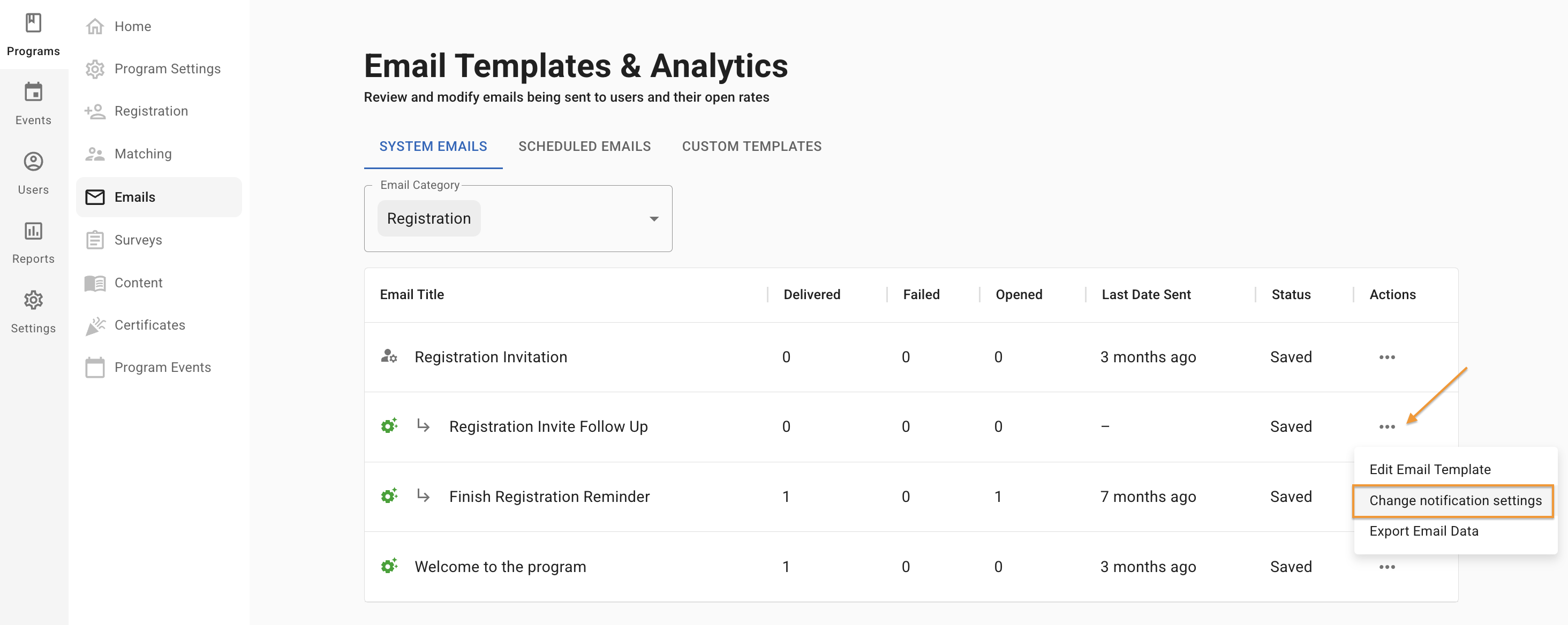1568x625 pixels.
Task: Choose Edit Email Template option
Action: [x=1429, y=469]
